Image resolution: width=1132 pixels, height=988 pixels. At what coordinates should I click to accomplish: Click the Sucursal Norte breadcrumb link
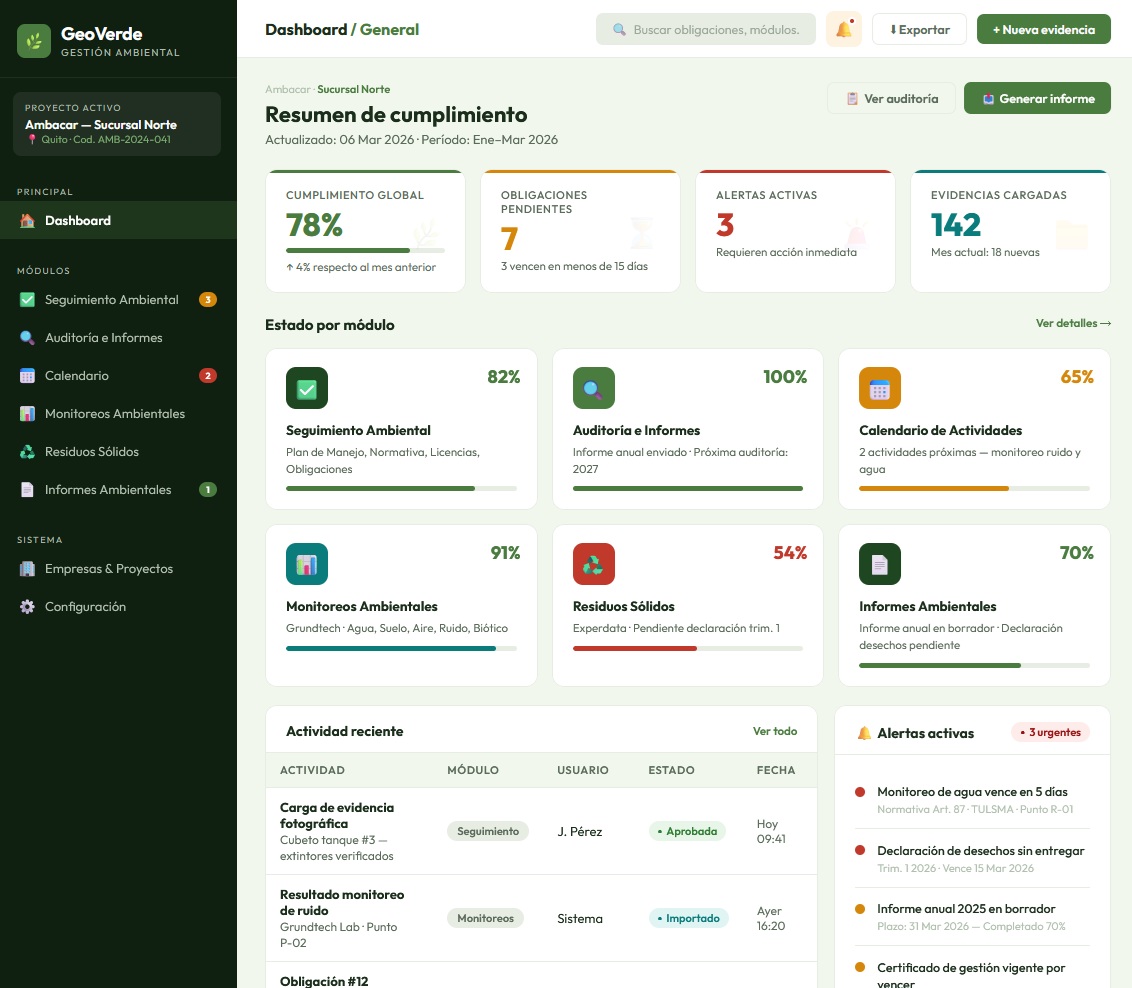[x=354, y=89]
